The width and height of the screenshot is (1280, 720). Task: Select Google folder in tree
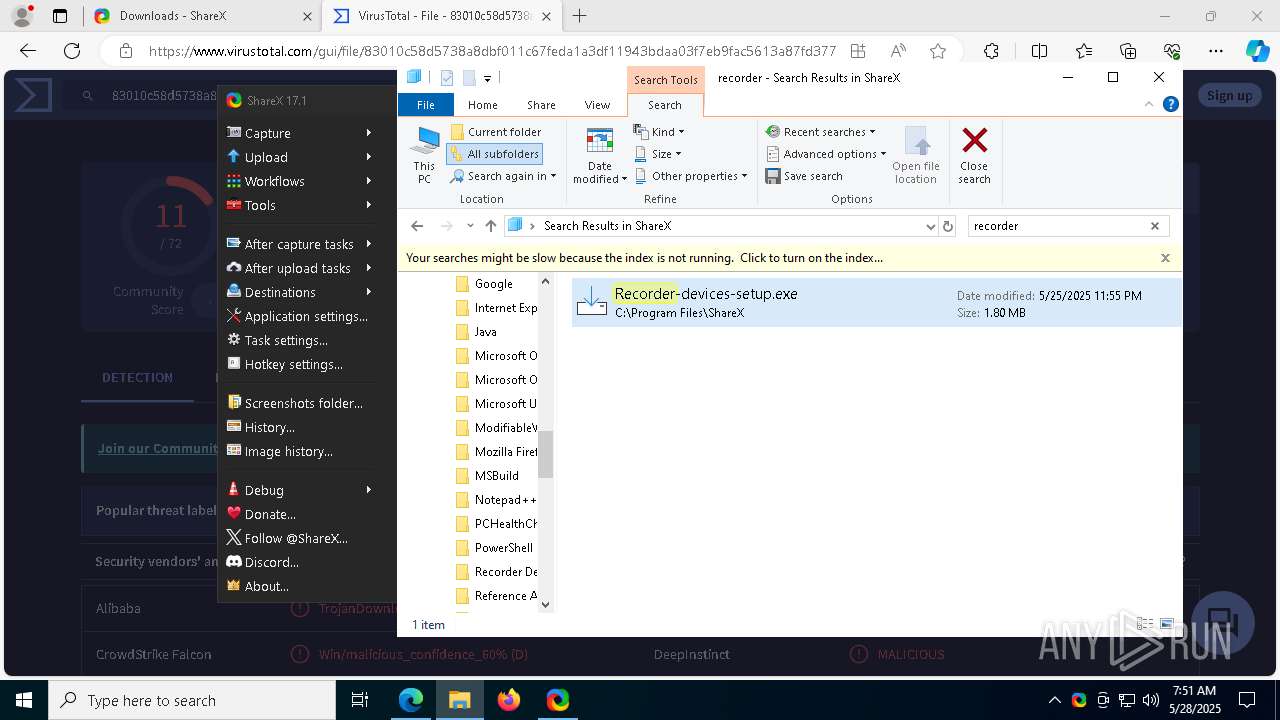coord(495,284)
